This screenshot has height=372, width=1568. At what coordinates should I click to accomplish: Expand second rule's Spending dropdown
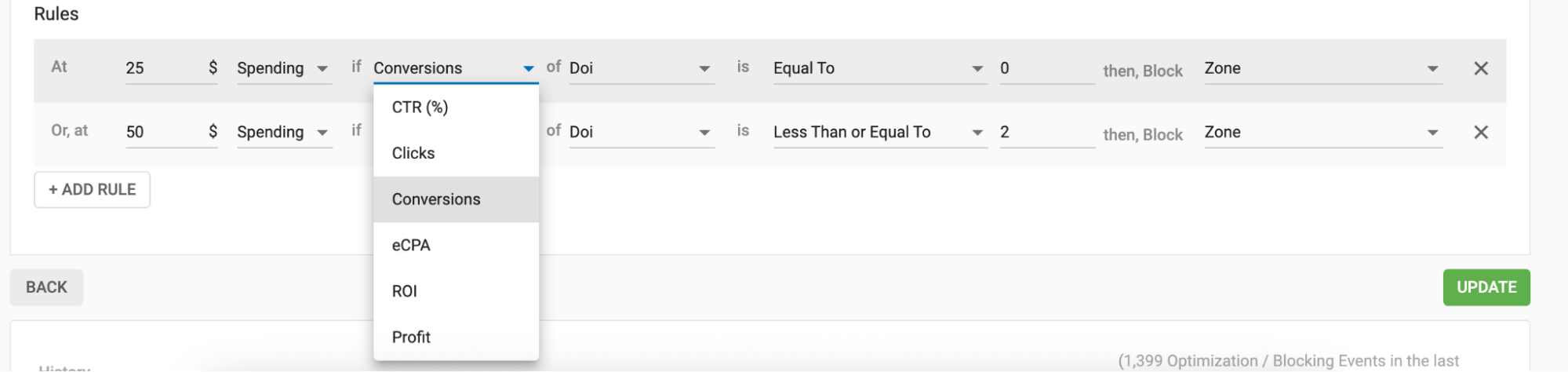(x=283, y=132)
